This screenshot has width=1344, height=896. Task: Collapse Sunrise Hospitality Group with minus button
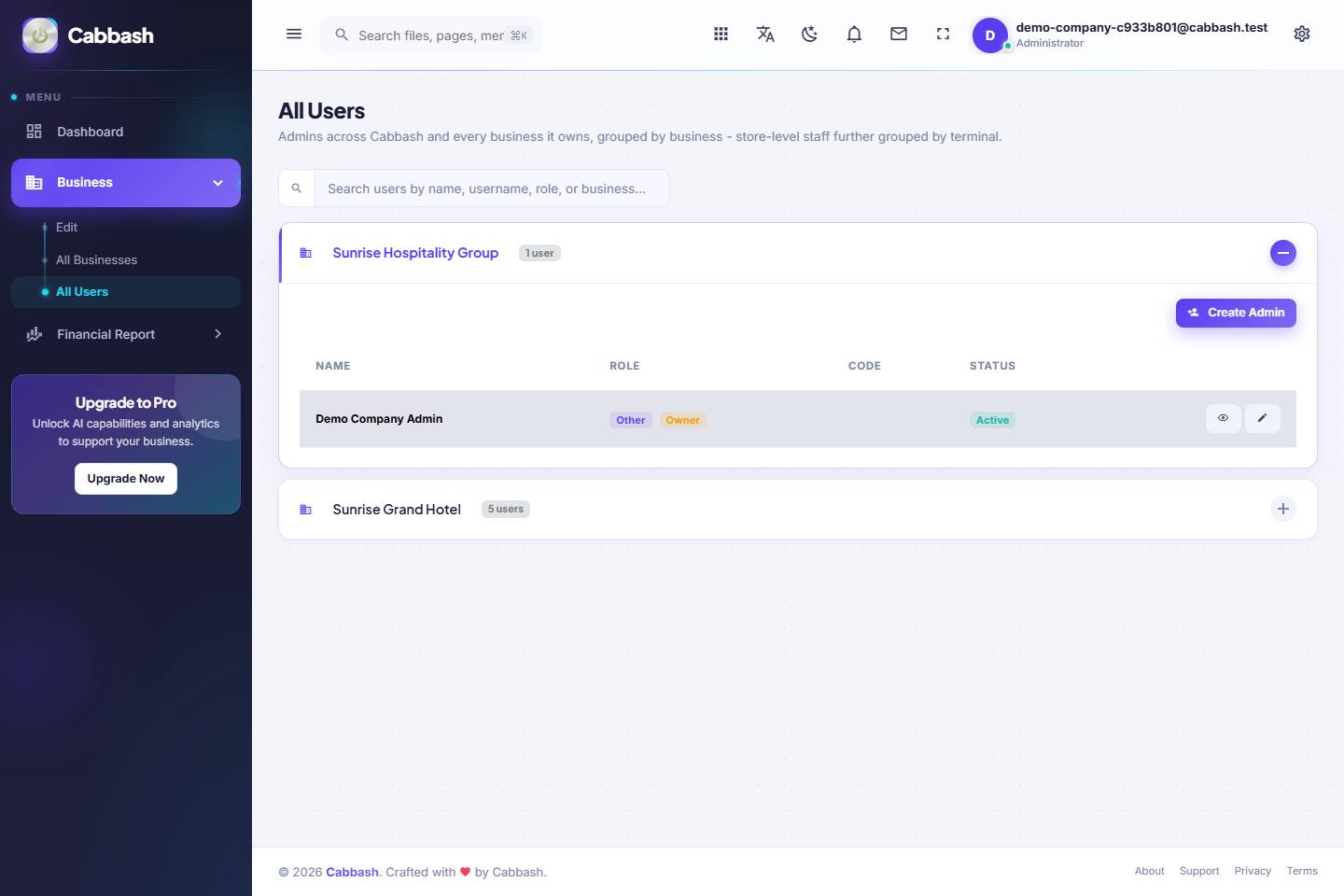pyautogui.click(x=1283, y=253)
